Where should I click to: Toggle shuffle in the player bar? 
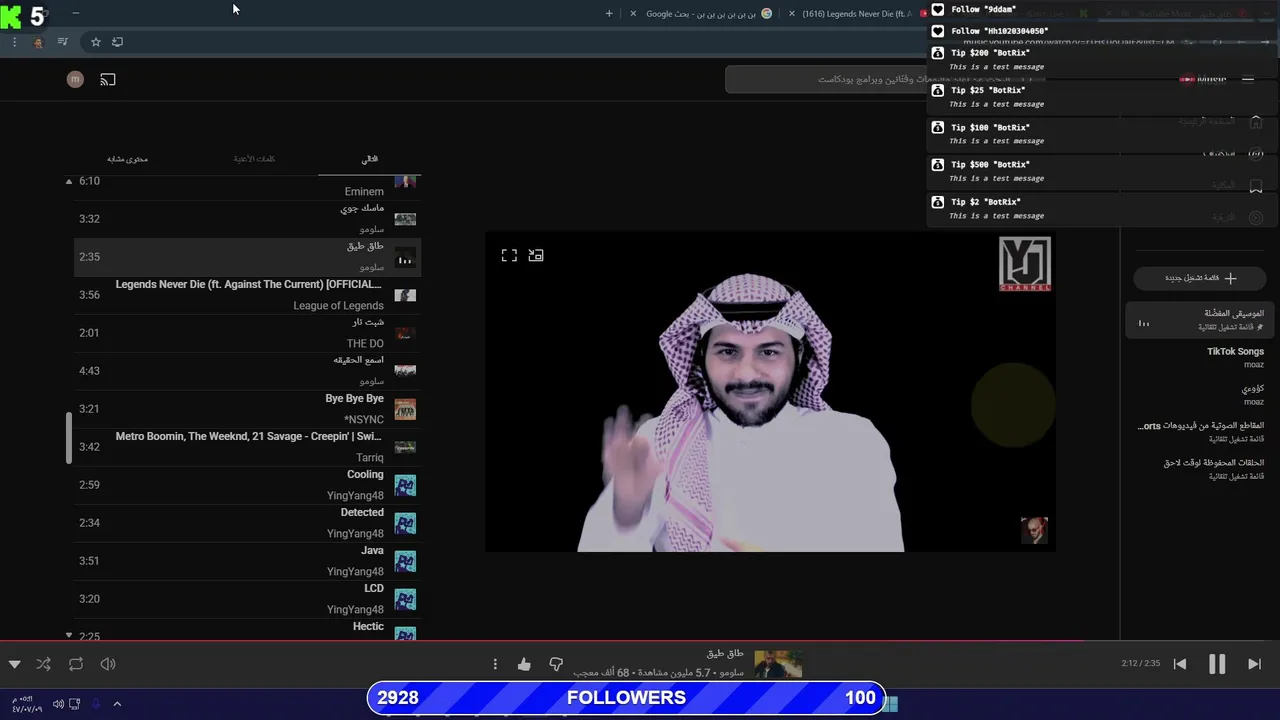[x=43, y=664]
